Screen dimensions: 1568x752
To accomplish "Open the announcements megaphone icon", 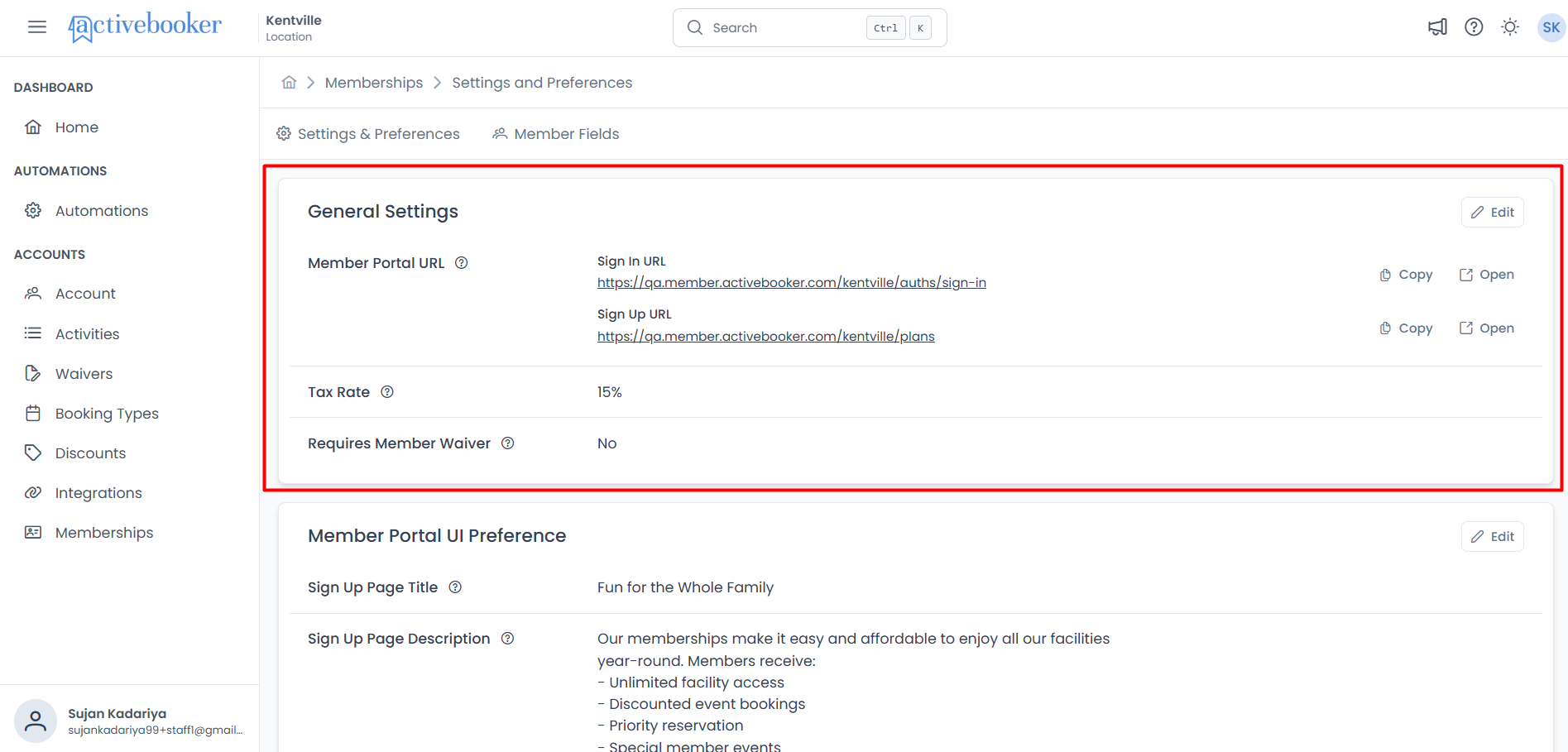I will coord(1437,27).
